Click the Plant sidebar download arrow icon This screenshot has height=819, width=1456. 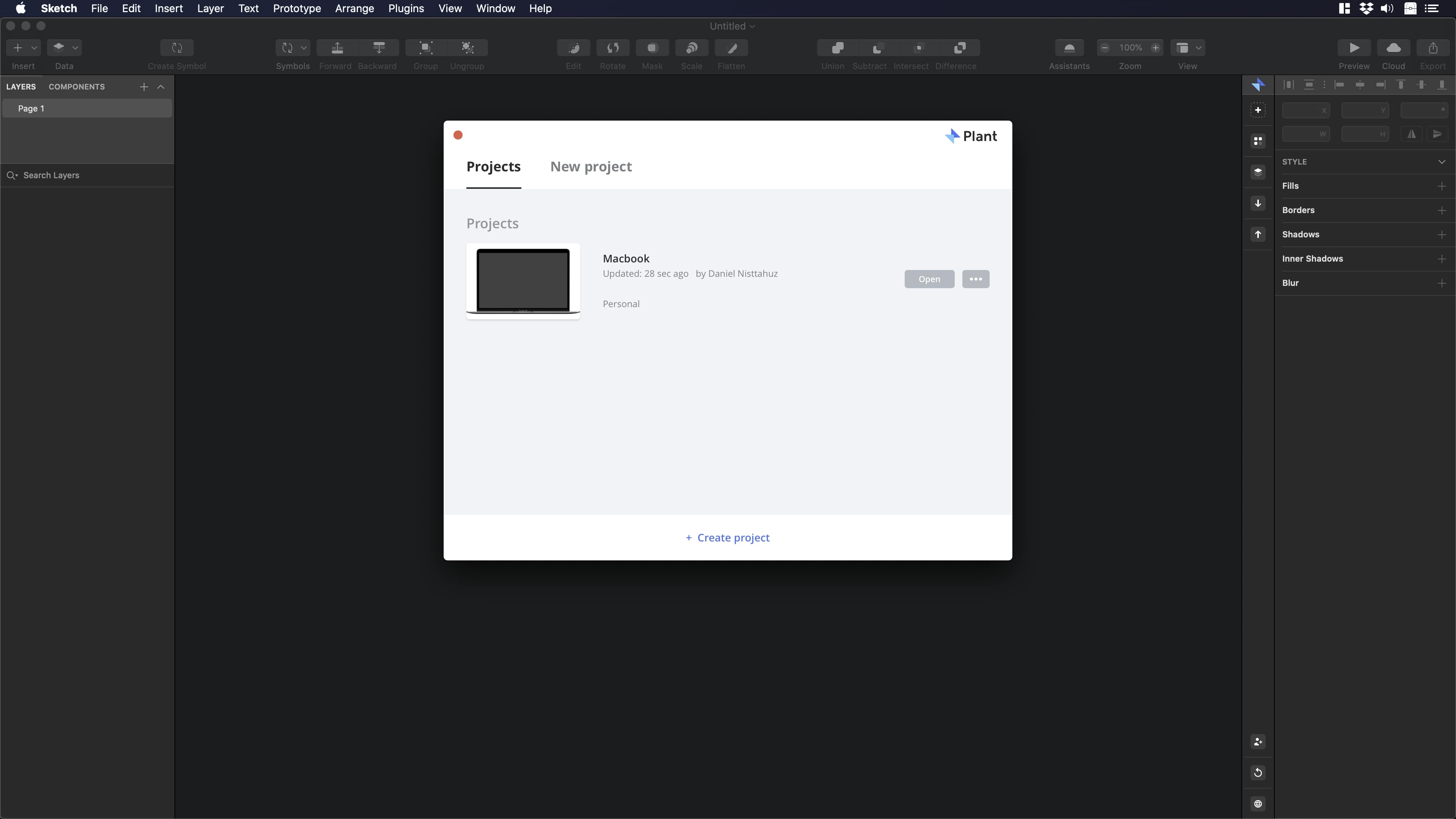pos(1258,204)
